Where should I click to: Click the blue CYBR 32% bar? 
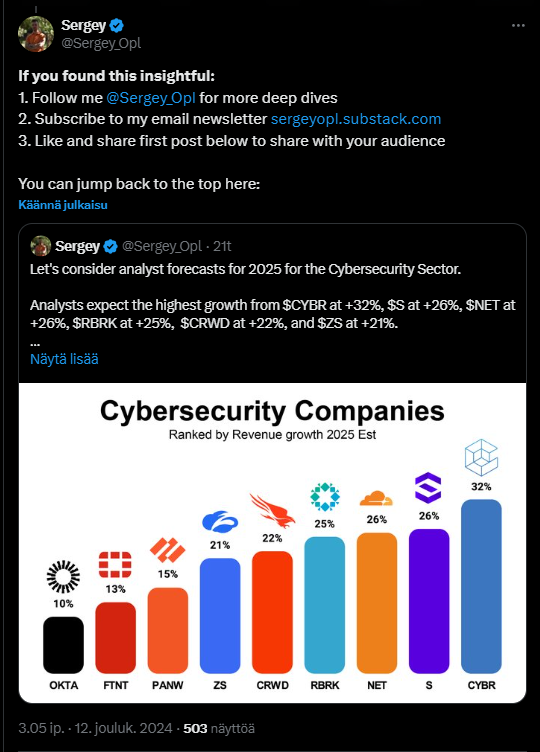point(481,586)
